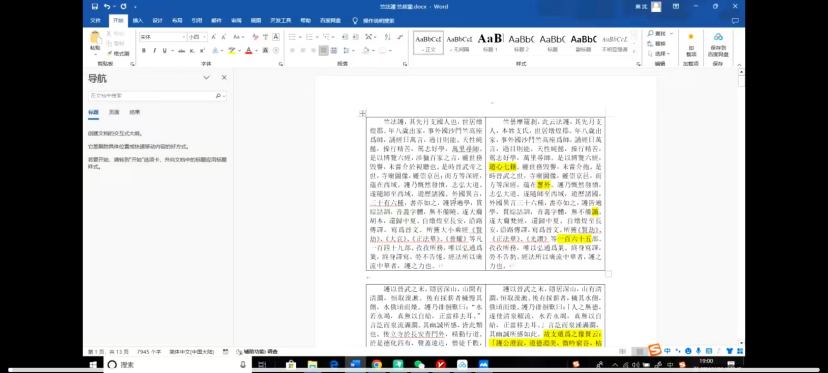828x373 pixels.
Task: Expand the styles gallery
Action: click(x=634, y=51)
